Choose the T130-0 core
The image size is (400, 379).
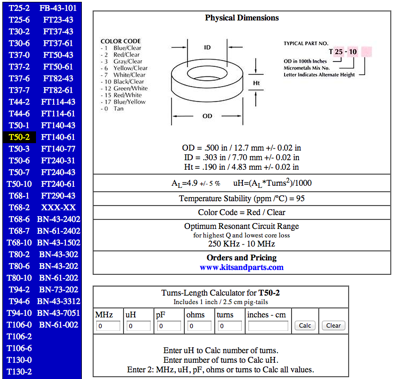[x=19, y=360]
